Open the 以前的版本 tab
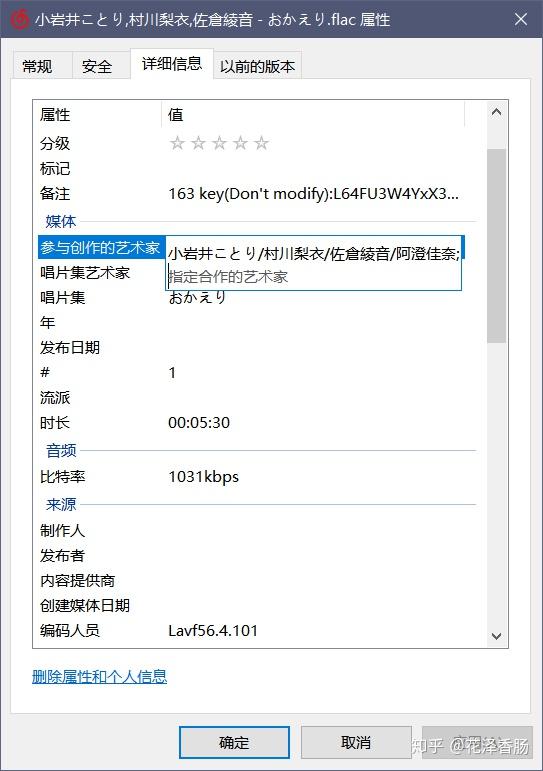 257,66
